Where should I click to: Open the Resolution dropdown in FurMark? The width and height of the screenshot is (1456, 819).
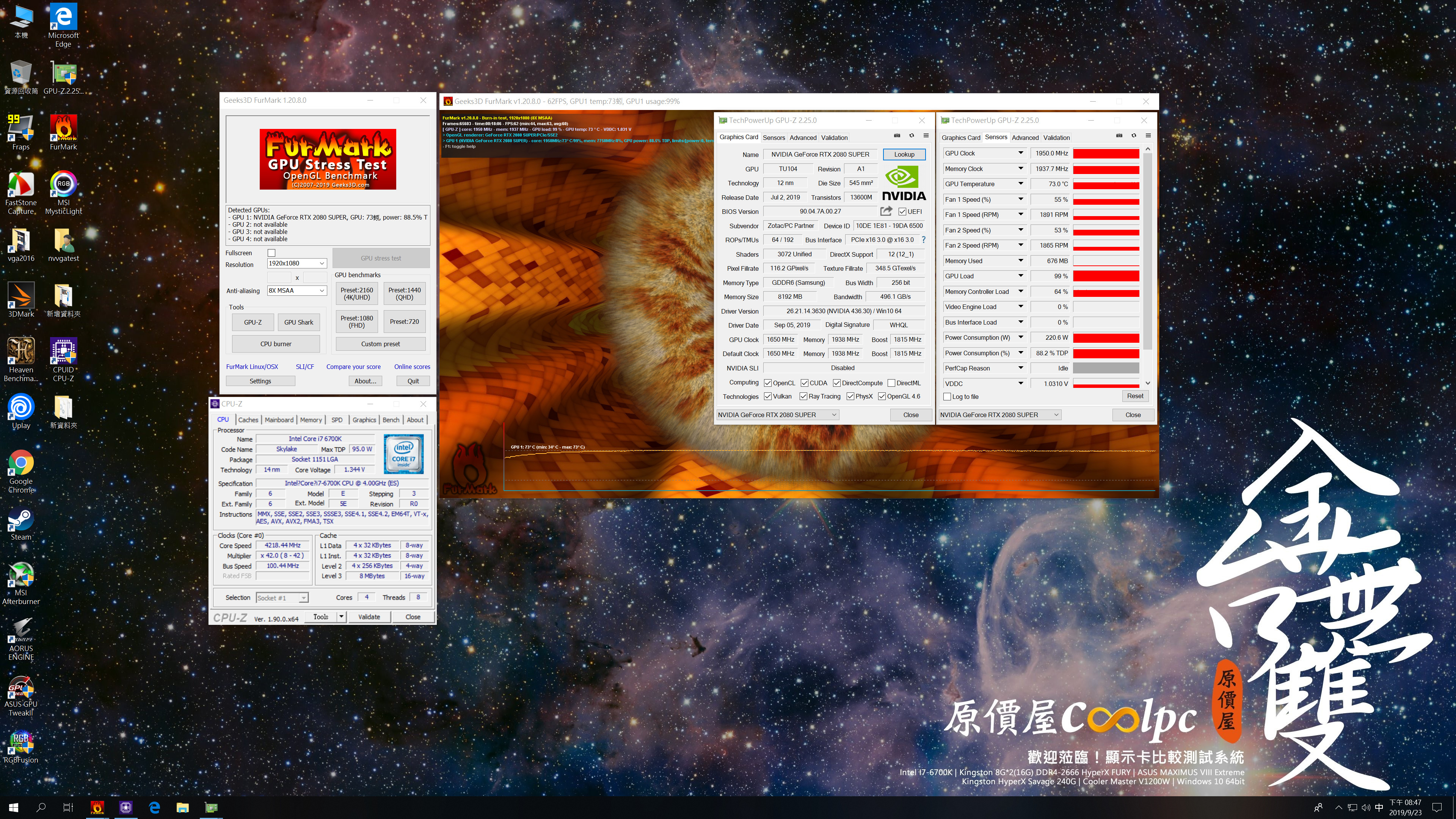click(x=297, y=264)
